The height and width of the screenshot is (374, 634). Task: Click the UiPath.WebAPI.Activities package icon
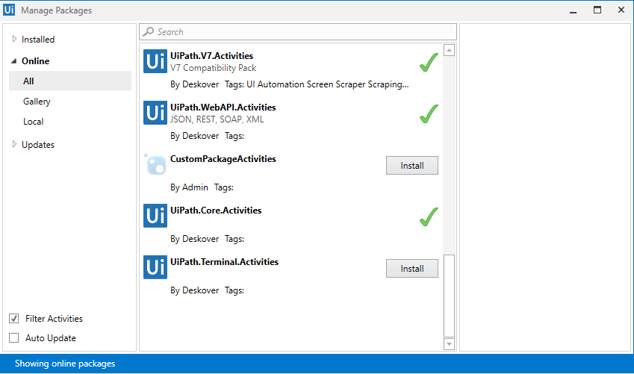coord(155,113)
